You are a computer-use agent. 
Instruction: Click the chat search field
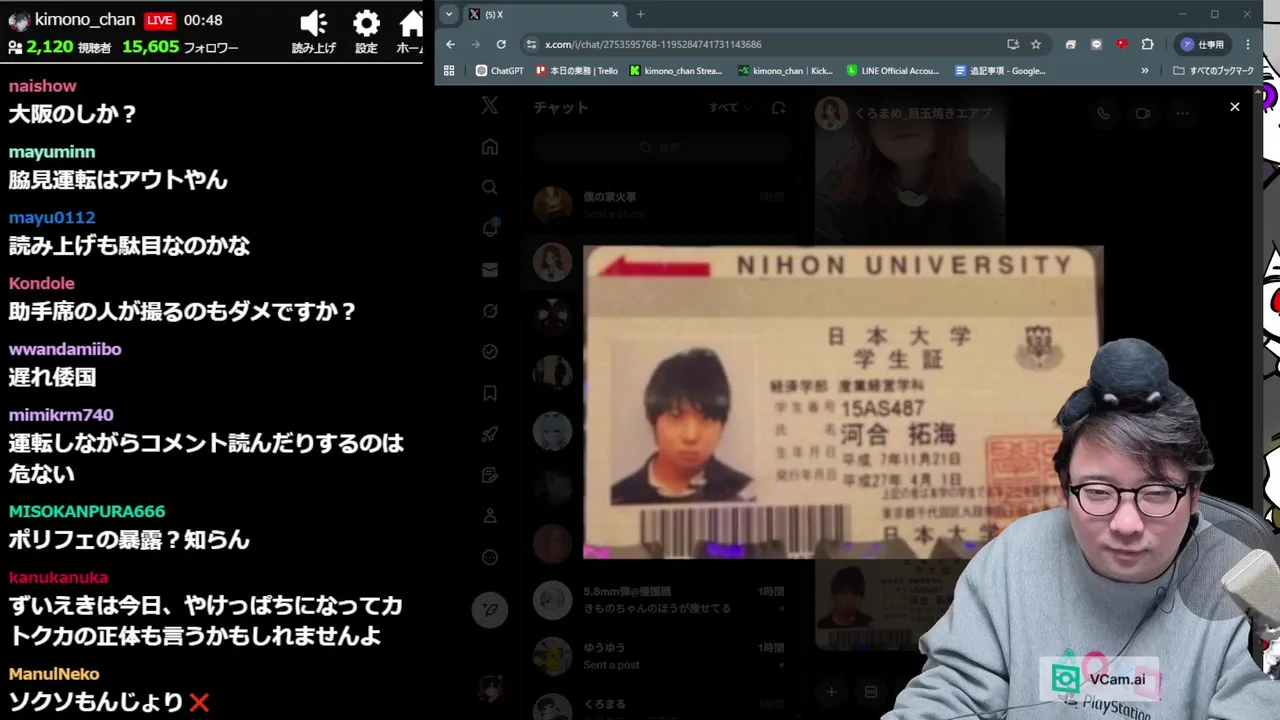[x=661, y=147]
